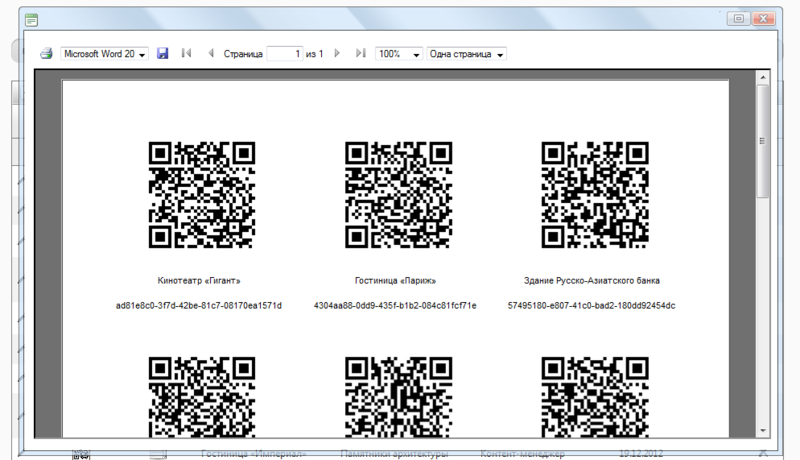The image size is (800, 460).
Task: Click Контент-менеджер in the background window
Action: point(522,453)
